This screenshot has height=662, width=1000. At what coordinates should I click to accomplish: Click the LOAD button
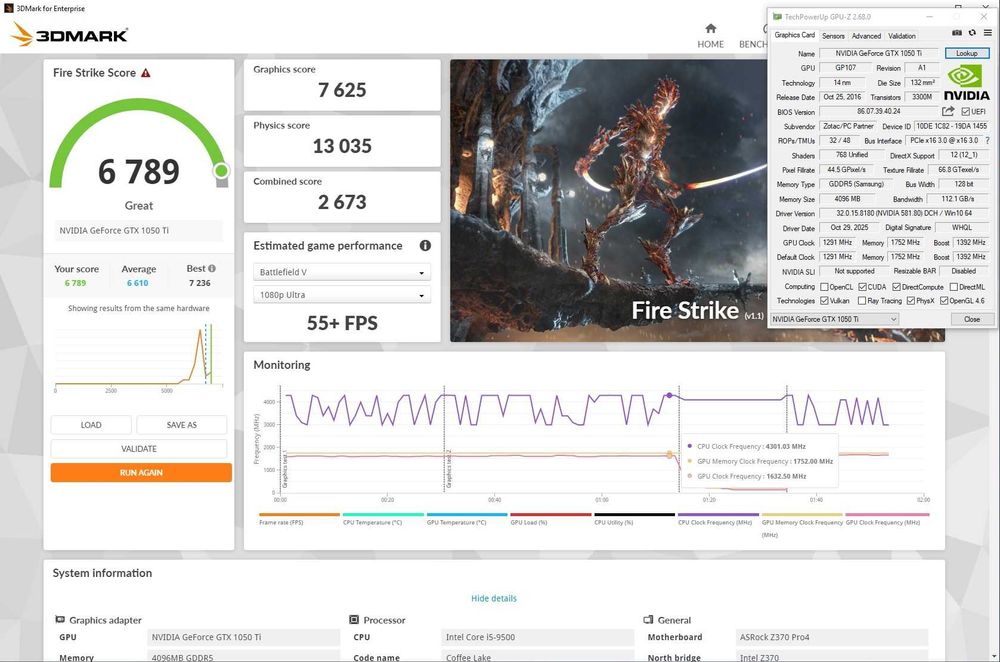point(91,425)
